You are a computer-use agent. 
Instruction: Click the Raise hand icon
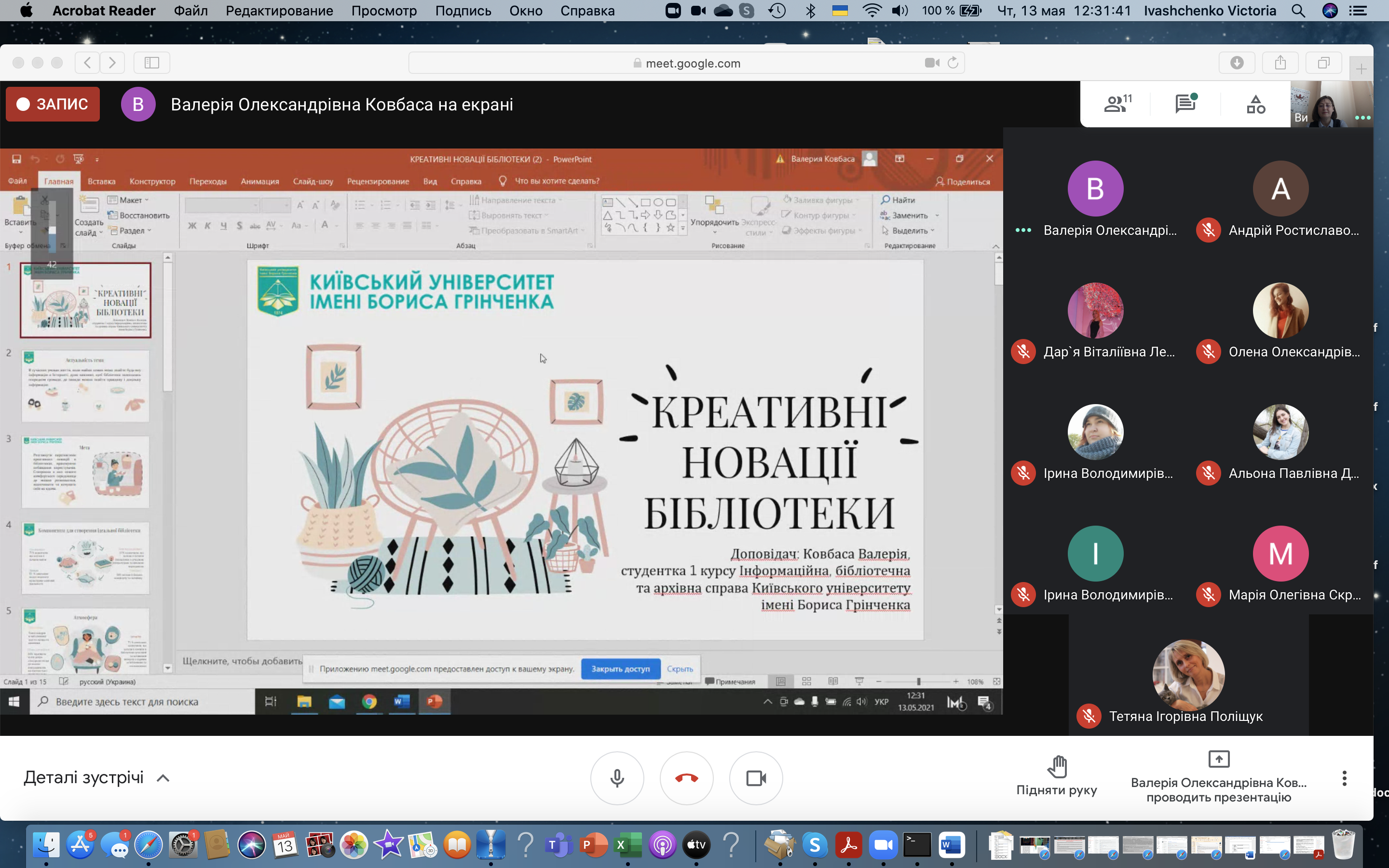coord(1056,767)
